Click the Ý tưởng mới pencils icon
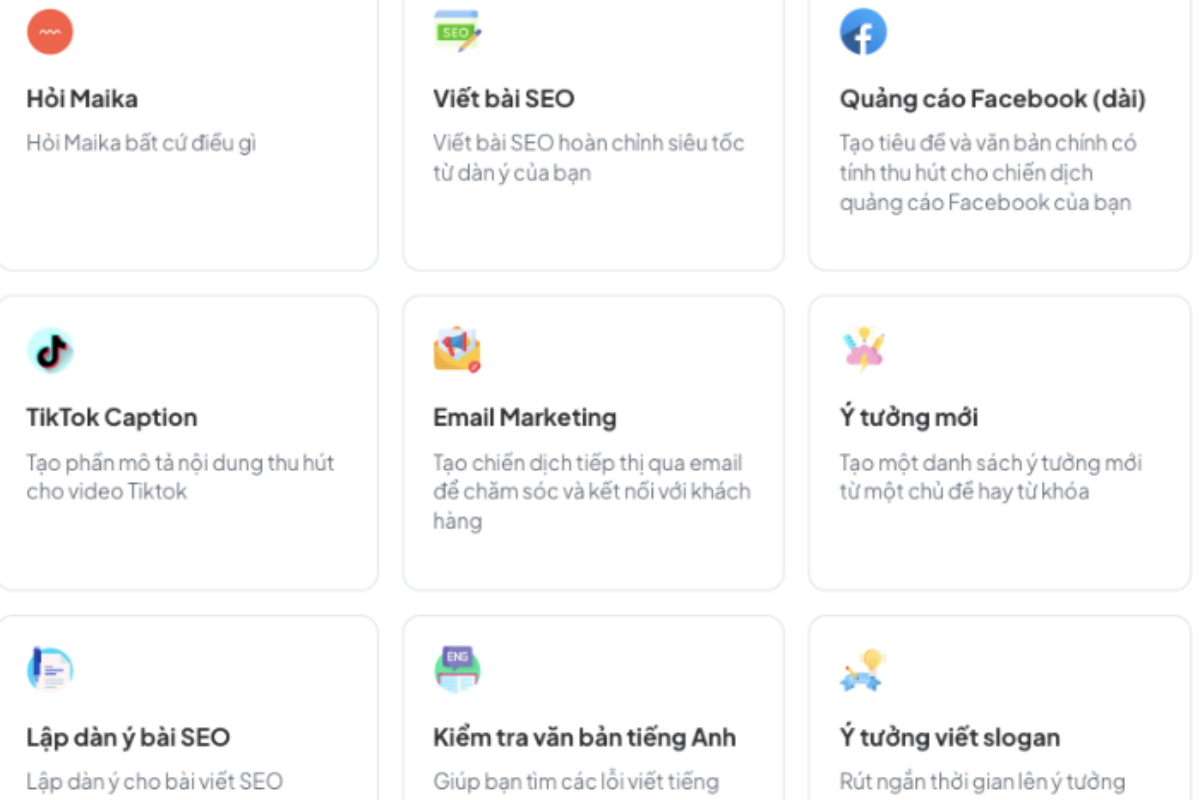 [x=863, y=350]
